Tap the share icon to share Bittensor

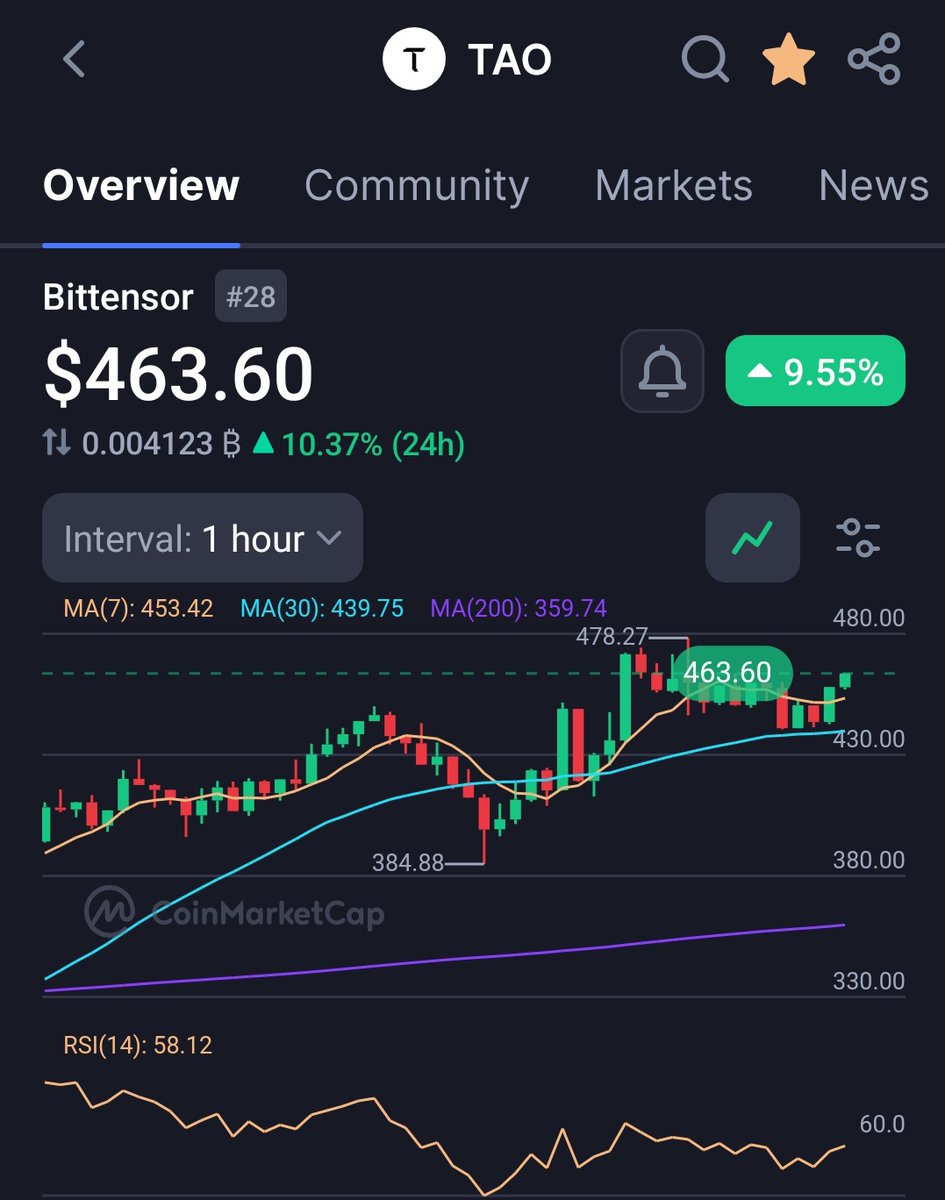pos(875,59)
